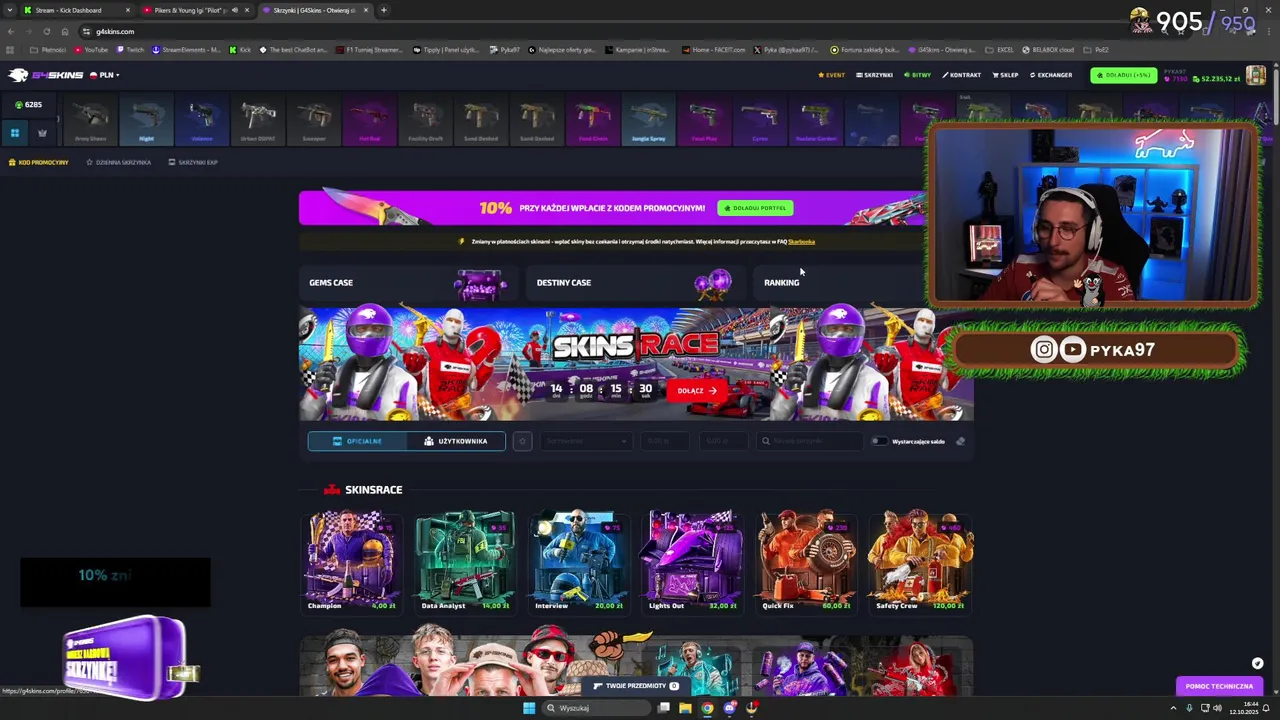Open the EXCEL bookmarks folder
The width and height of the screenshot is (1280, 720).
[1000, 50]
